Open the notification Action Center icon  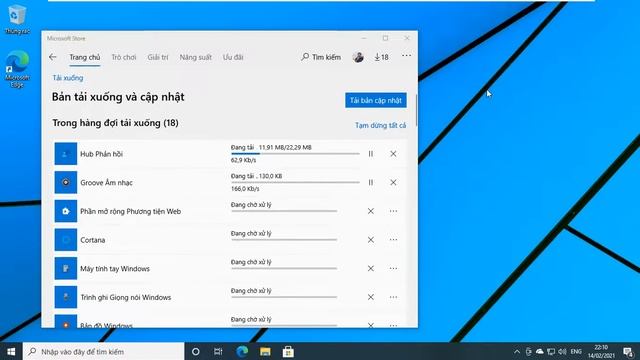pyautogui.click(x=629, y=351)
